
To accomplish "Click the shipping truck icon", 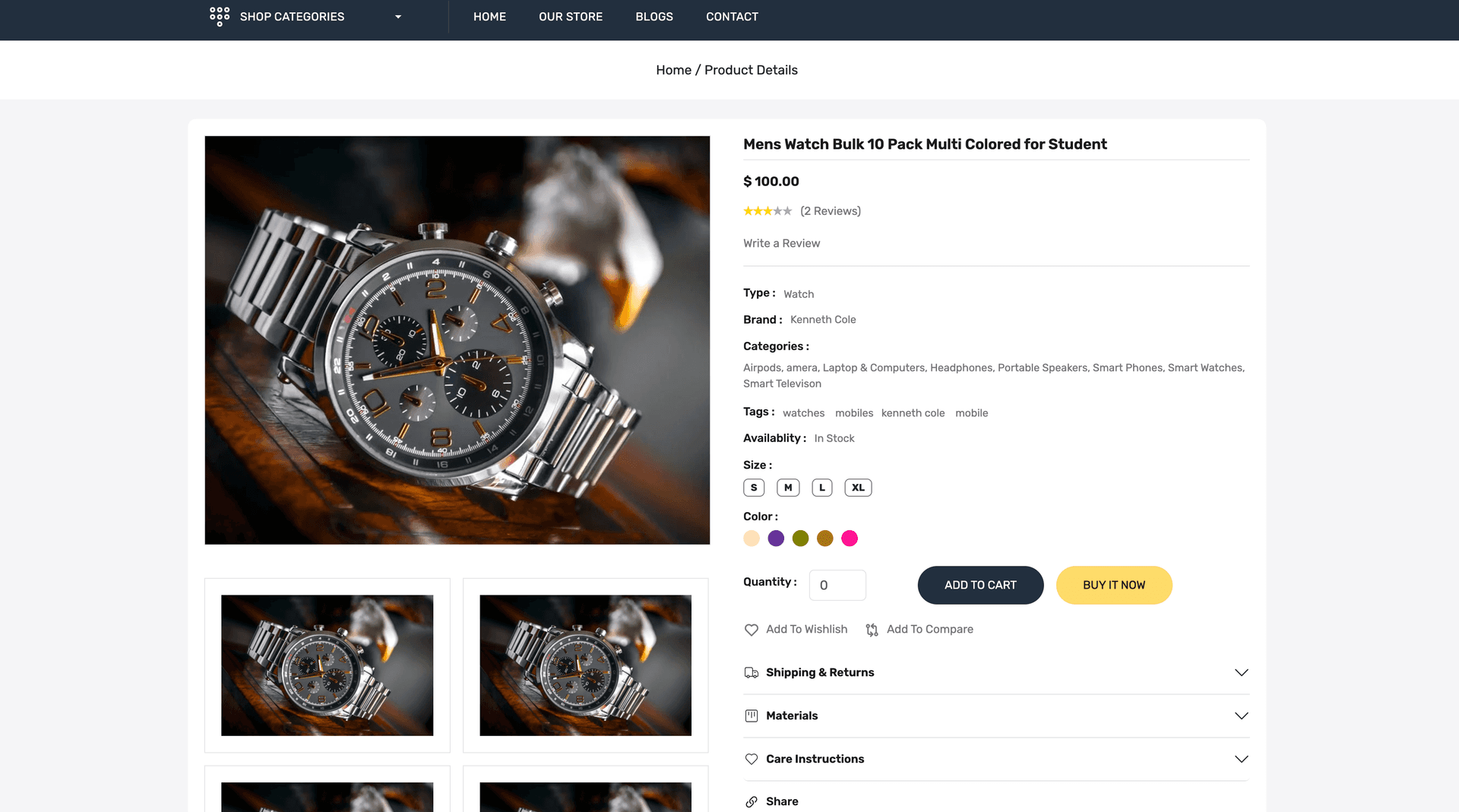I will pyautogui.click(x=752, y=672).
